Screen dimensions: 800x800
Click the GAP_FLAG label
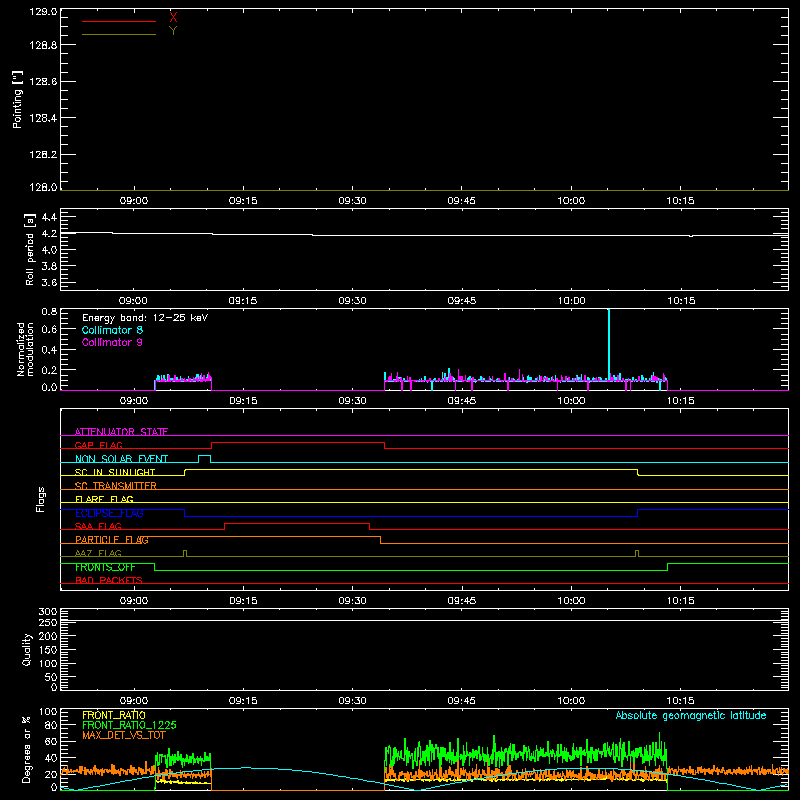tap(98, 445)
